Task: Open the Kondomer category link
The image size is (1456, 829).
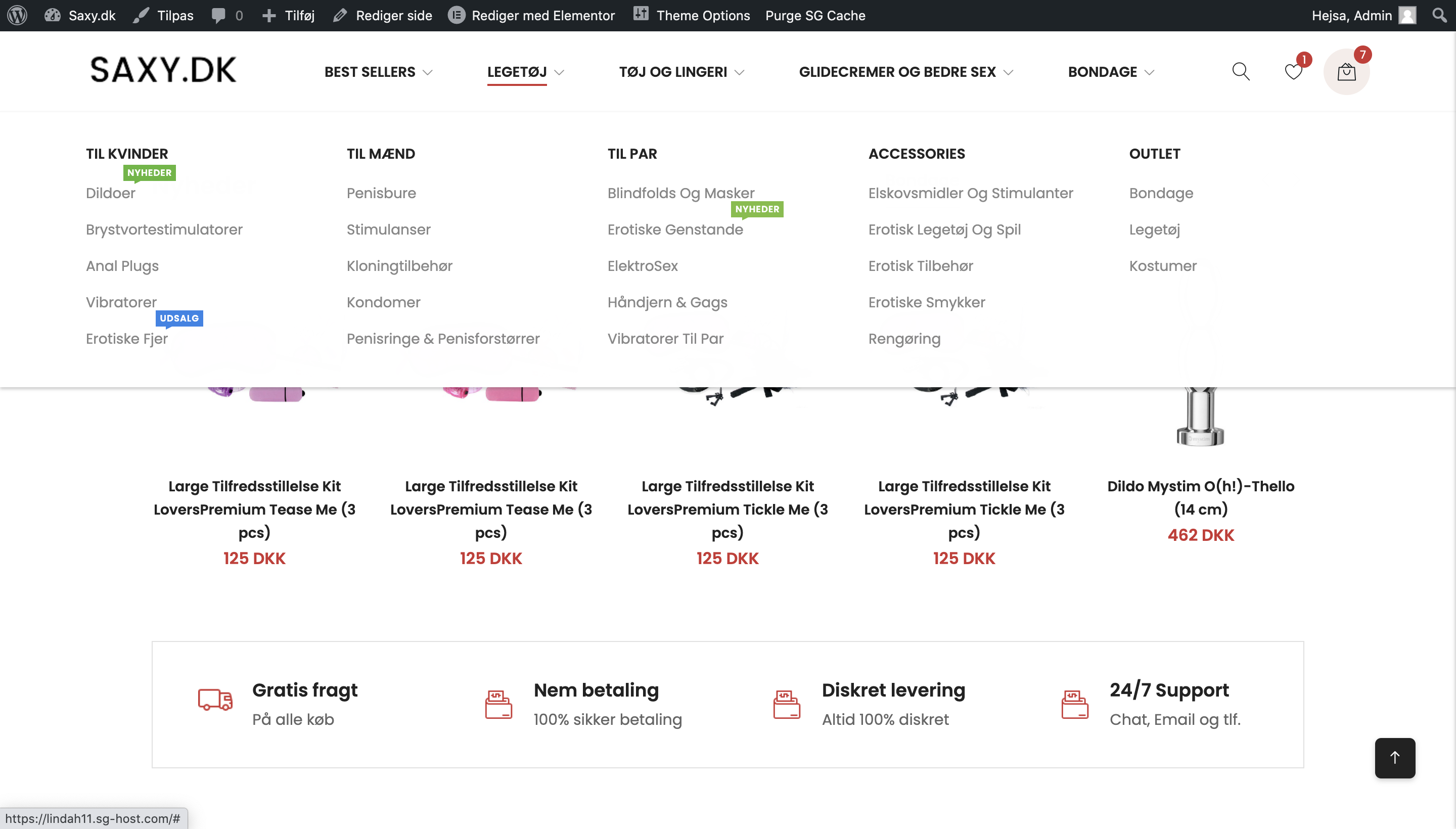Action: tap(383, 302)
